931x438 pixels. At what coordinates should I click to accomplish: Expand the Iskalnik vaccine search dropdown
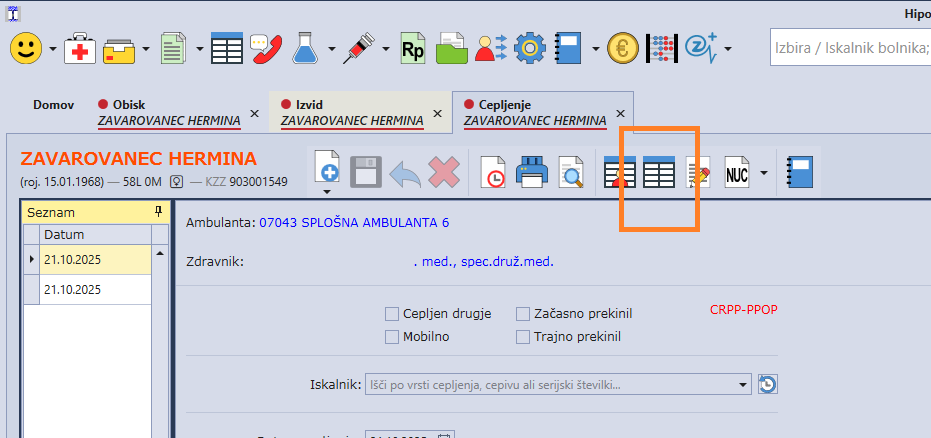(x=742, y=384)
